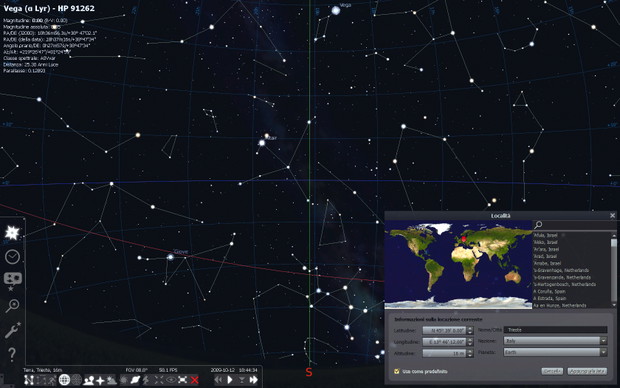Increase time speed fast-forward button
This screenshot has height=388, width=620.
coord(253,380)
